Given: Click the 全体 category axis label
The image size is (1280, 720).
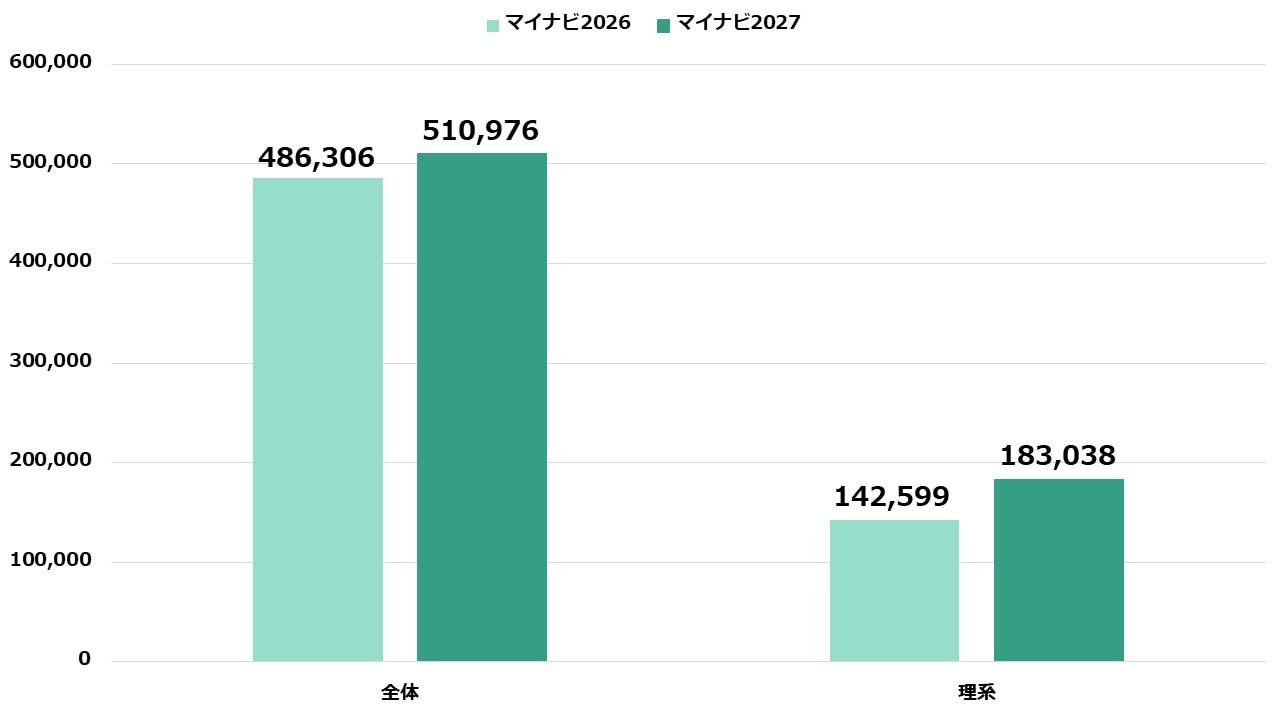Looking at the screenshot, I should 400,692.
